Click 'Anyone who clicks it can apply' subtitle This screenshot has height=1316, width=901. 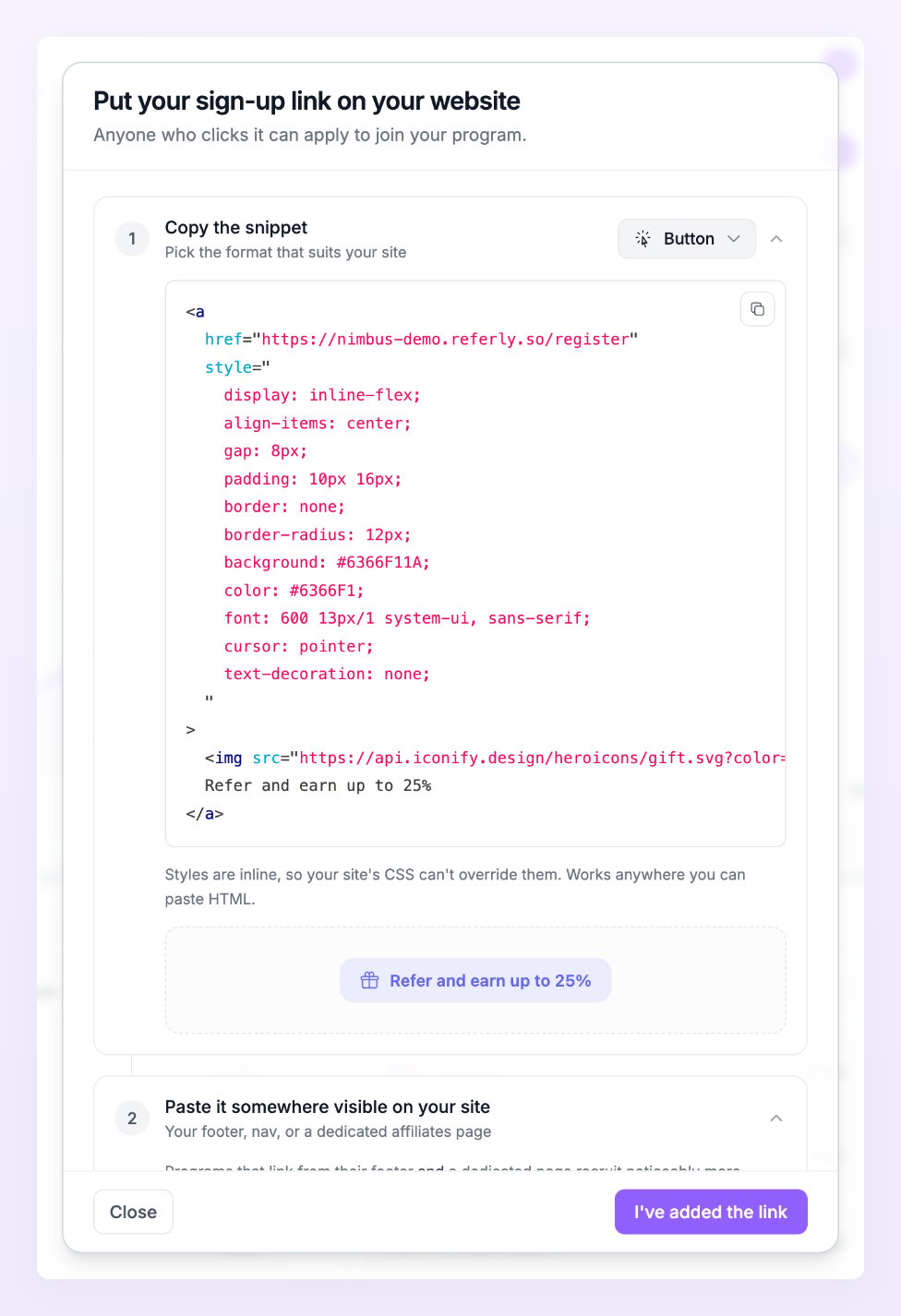(x=310, y=135)
